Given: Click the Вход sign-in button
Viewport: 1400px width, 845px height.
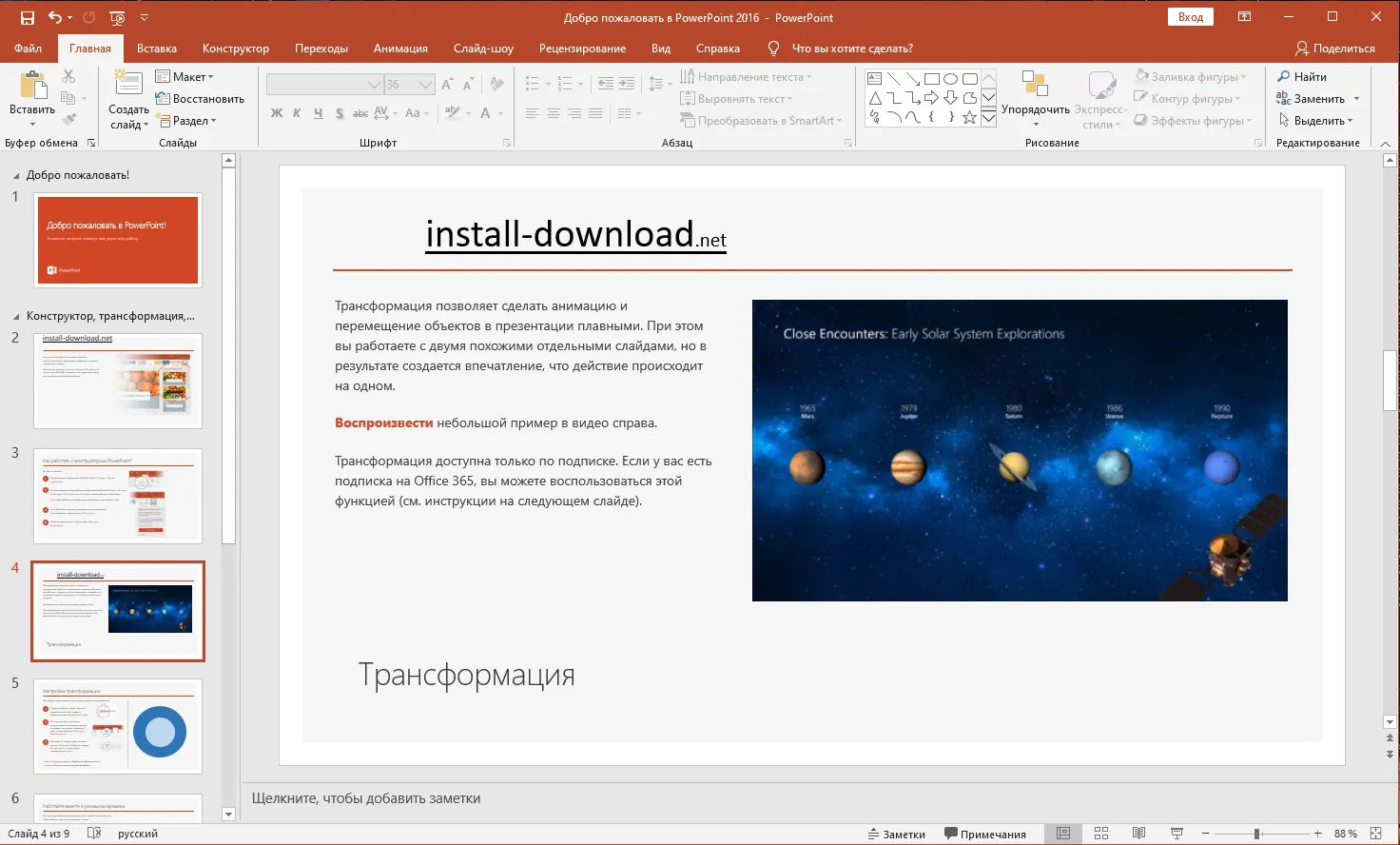Looking at the screenshot, I should [x=1191, y=17].
